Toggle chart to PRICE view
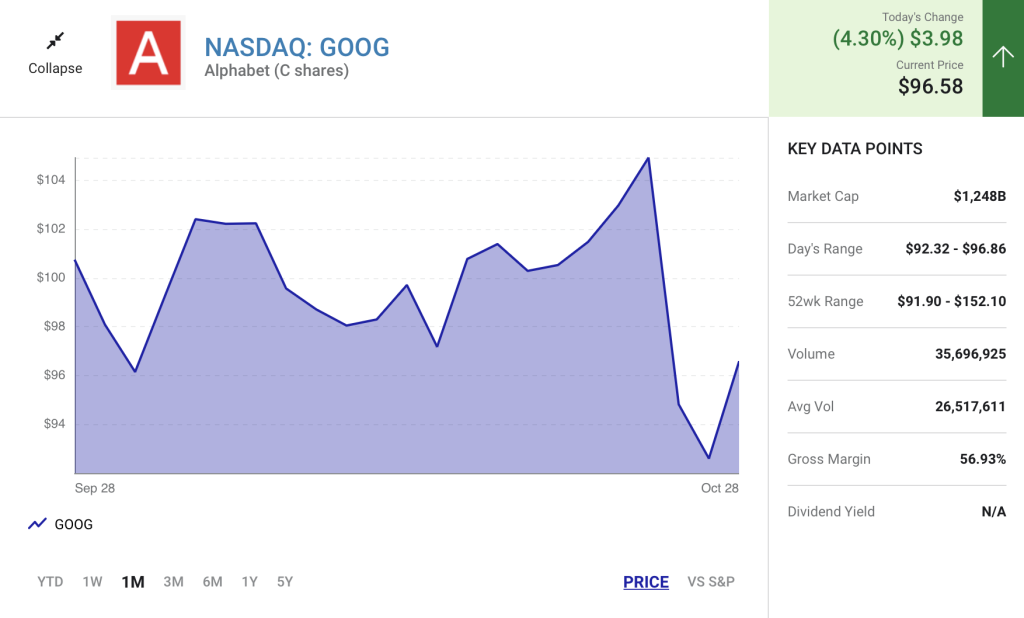This screenshot has height=618, width=1024. pos(645,582)
